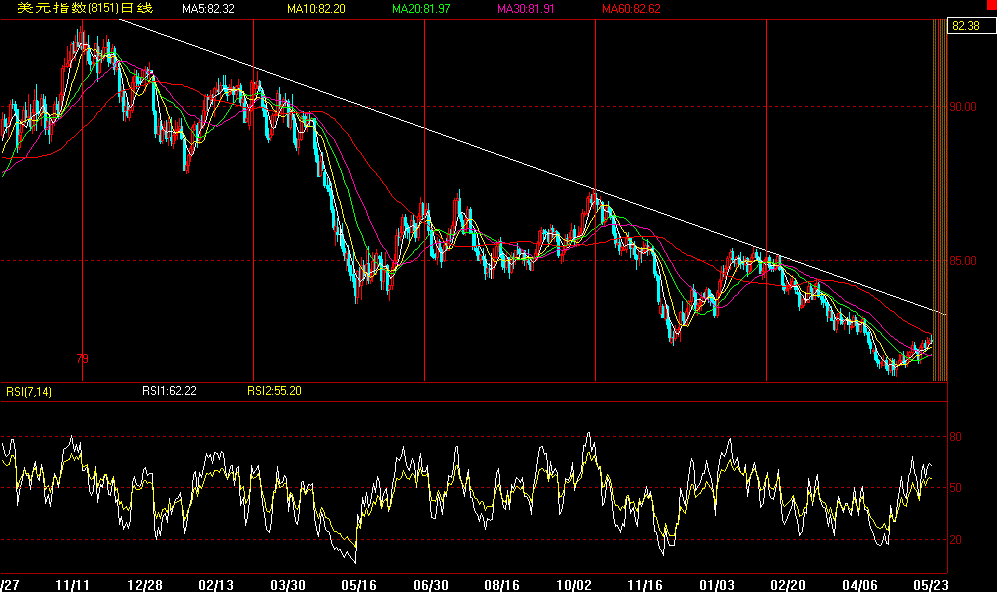This screenshot has height=592, width=997.
Task: Click the red 79 marker label
Action: tap(83, 359)
